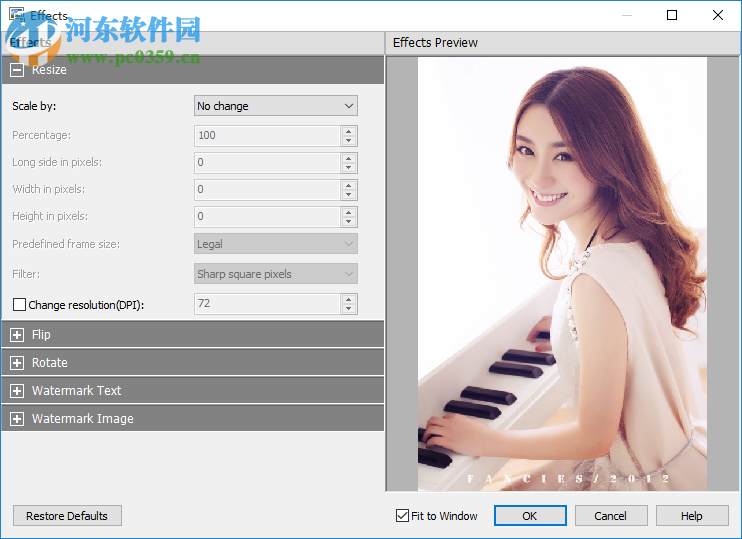The height and width of the screenshot is (539, 742).
Task: Collapse the Resize section
Action: click(17, 70)
